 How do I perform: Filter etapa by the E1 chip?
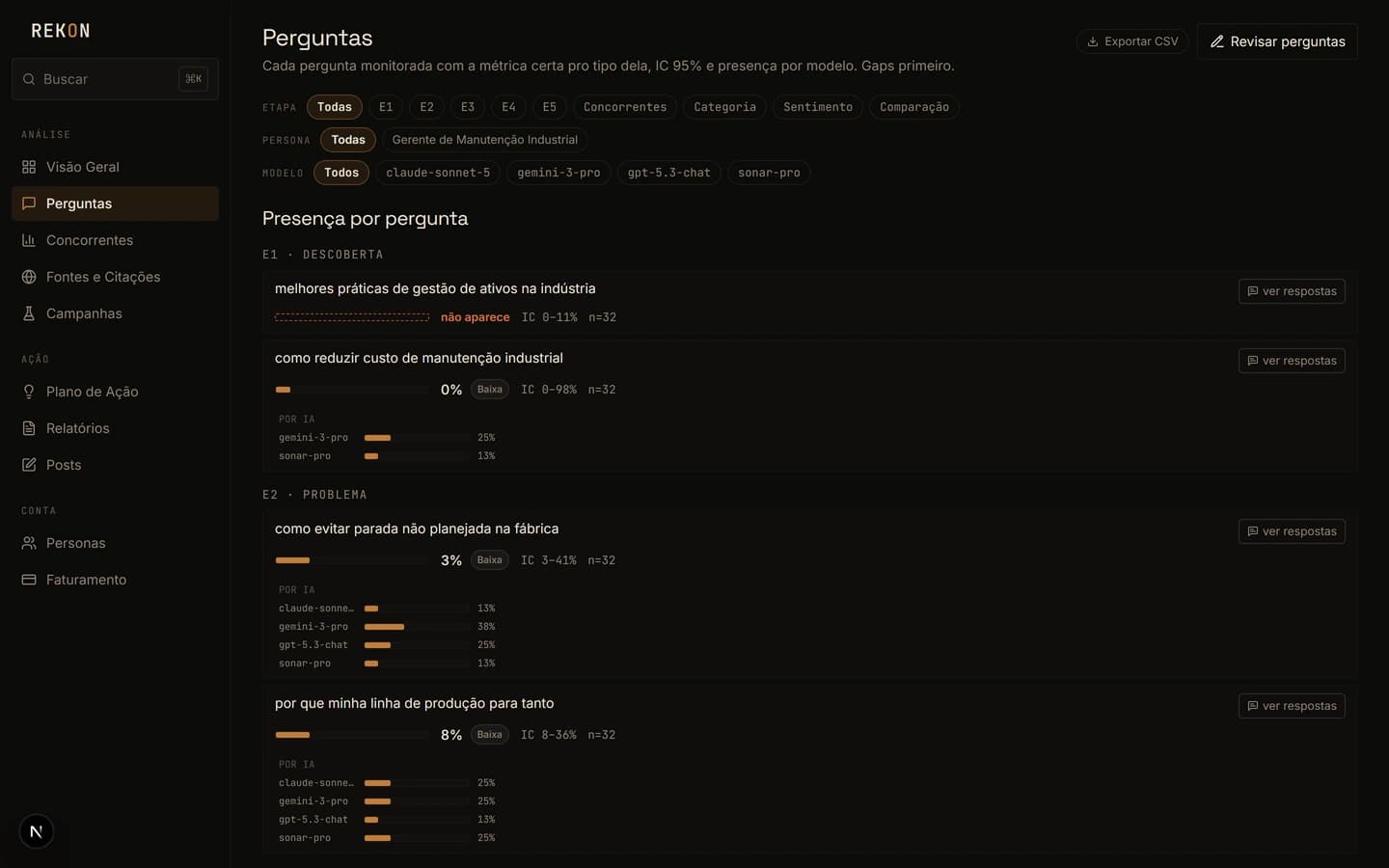point(386,107)
